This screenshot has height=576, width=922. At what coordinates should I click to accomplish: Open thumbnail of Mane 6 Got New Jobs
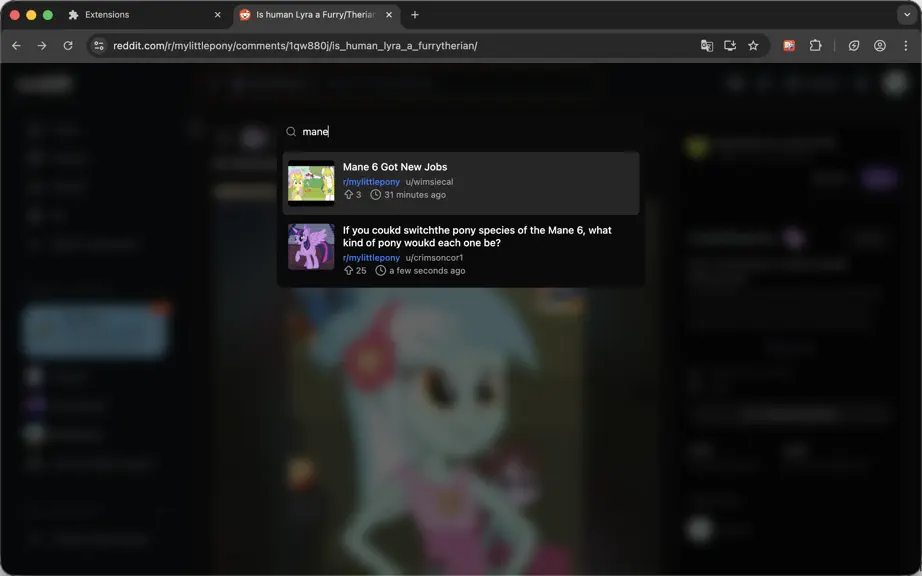click(x=311, y=183)
